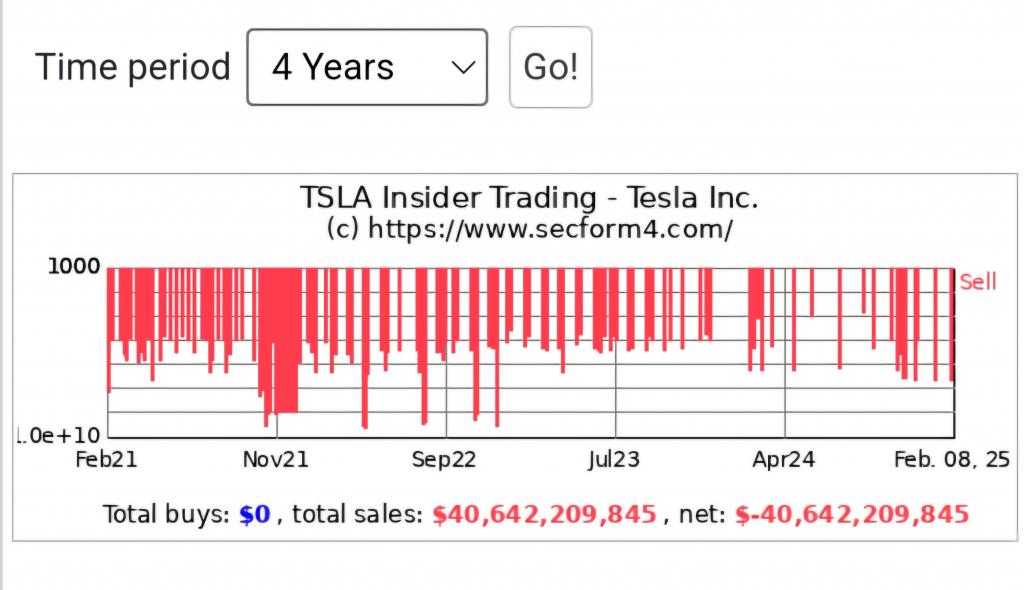1024x590 pixels.
Task: Click the Feb21 x-axis label
Action: (106, 459)
